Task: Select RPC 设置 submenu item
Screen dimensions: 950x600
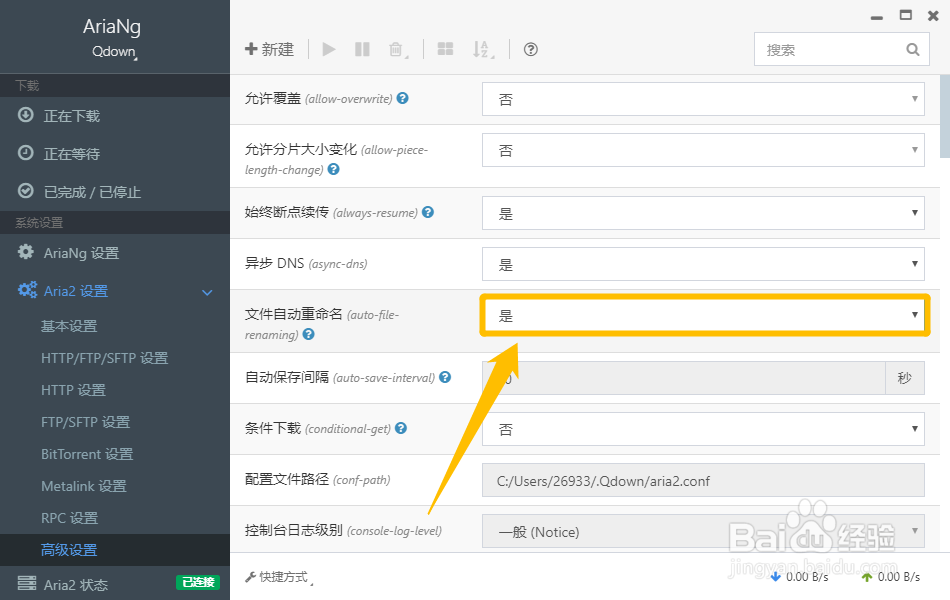Action: point(70,519)
